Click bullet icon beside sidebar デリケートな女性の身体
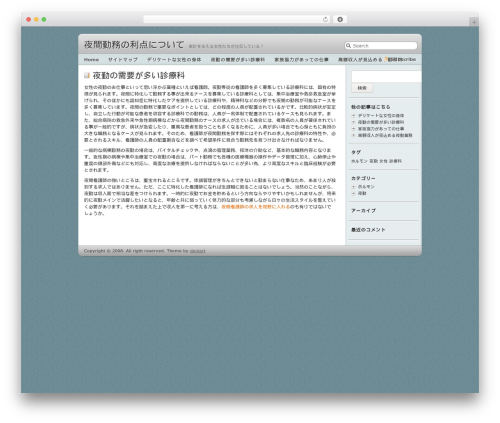The width and height of the screenshot is (500, 423). tap(353, 116)
